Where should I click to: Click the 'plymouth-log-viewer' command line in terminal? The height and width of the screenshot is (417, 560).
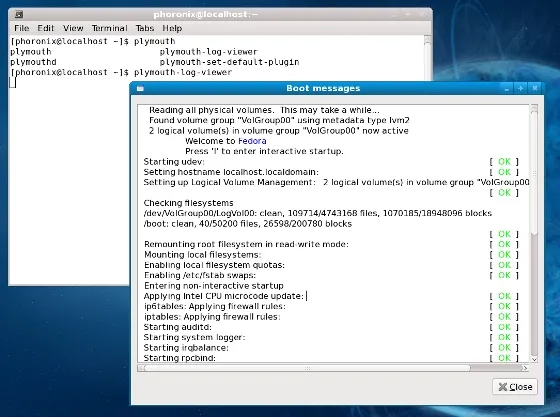(x=121, y=72)
